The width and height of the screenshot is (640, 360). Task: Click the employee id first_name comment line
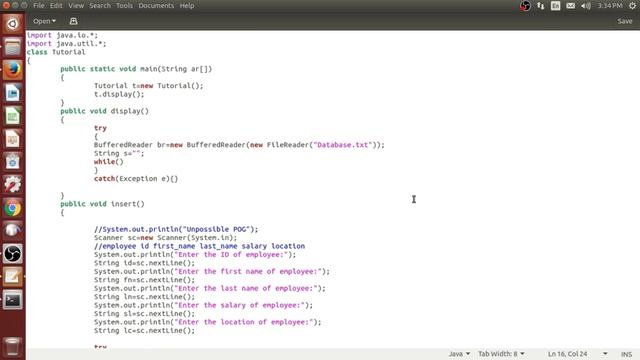pyautogui.click(x=199, y=246)
